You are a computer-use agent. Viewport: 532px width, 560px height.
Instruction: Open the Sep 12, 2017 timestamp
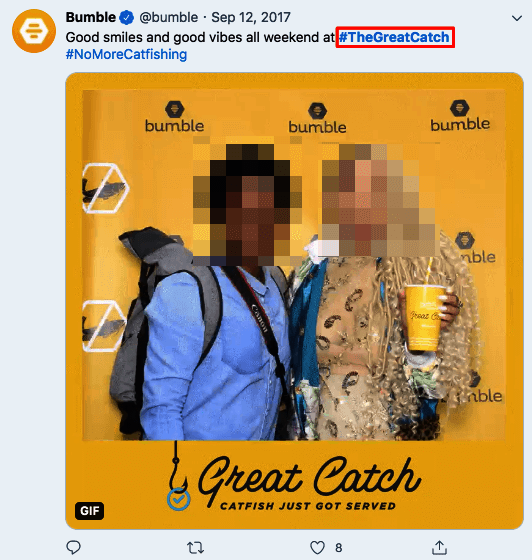click(251, 17)
